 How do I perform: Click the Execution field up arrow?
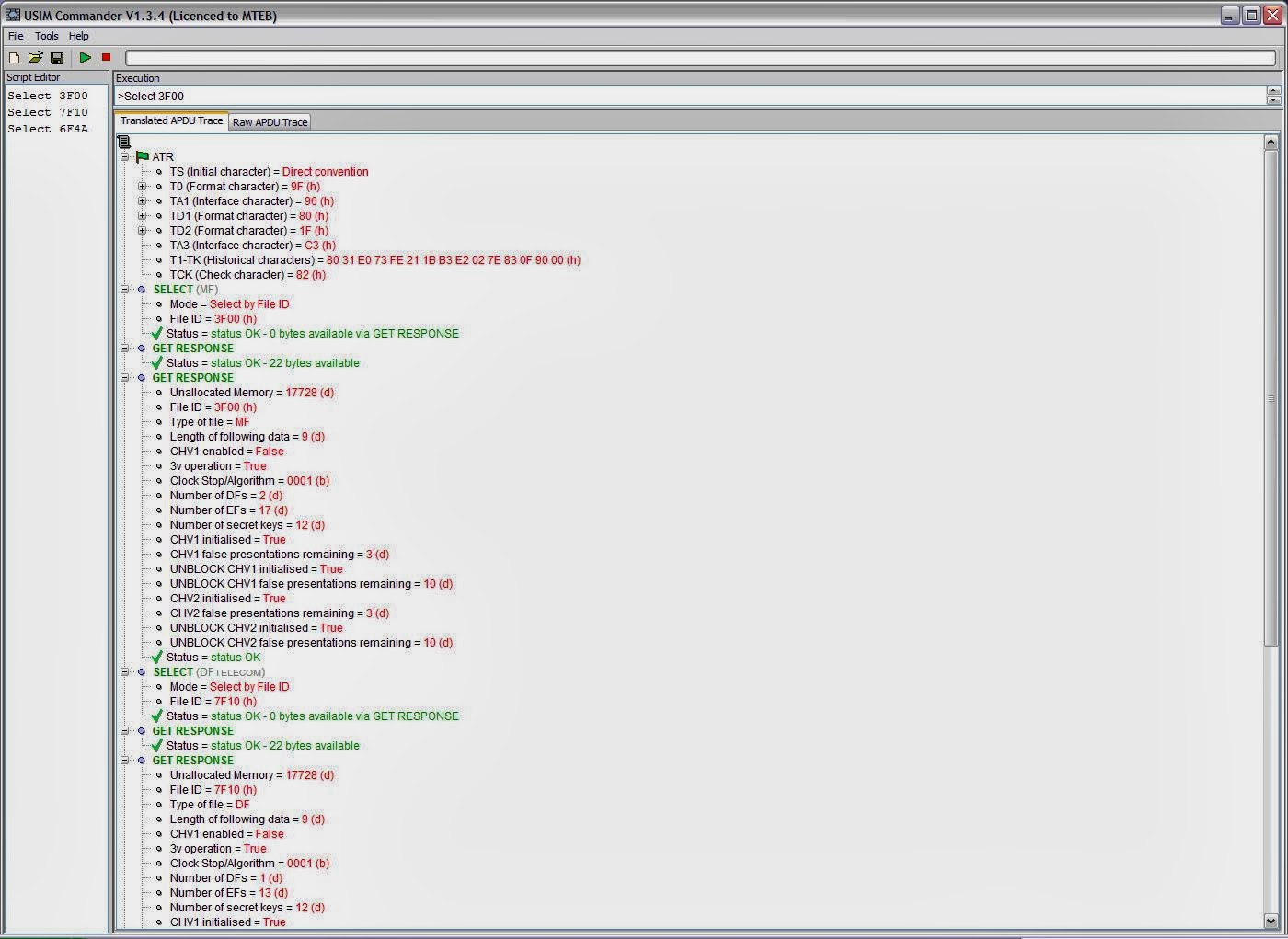[1273, 91]
